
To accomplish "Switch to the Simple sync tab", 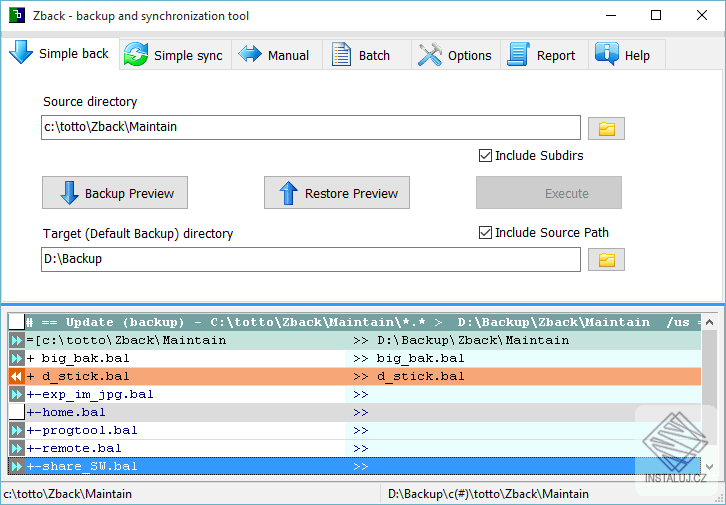I will pyautogui.click(x=175, y=55).
